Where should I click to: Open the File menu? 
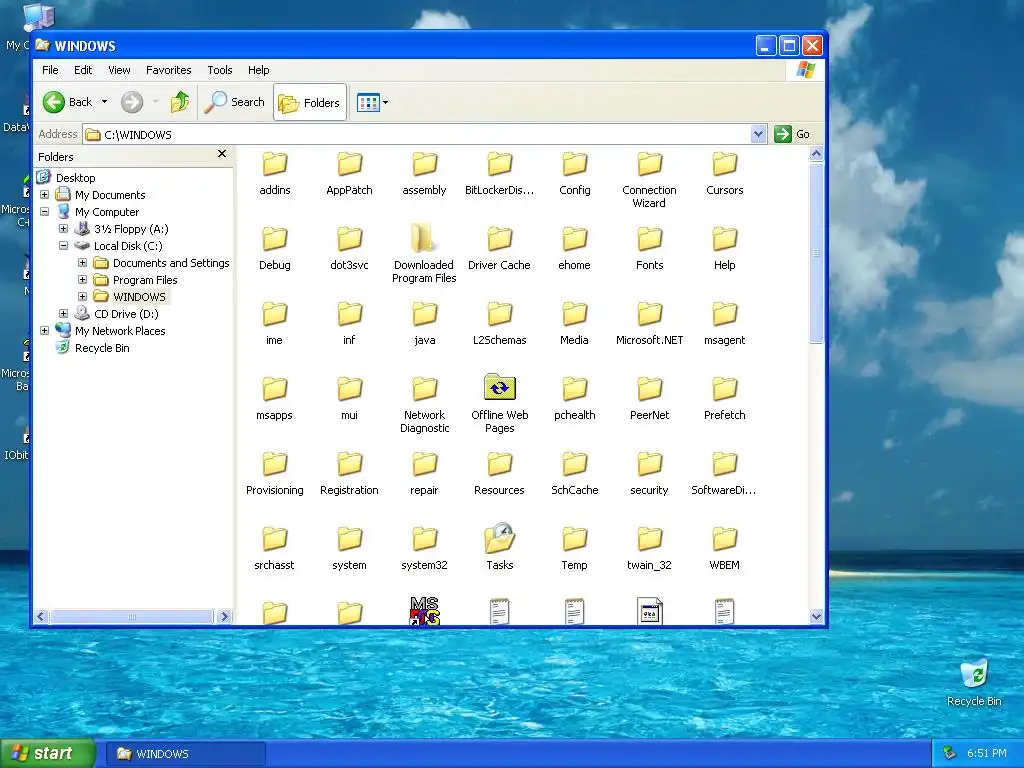tap(50, 70)
